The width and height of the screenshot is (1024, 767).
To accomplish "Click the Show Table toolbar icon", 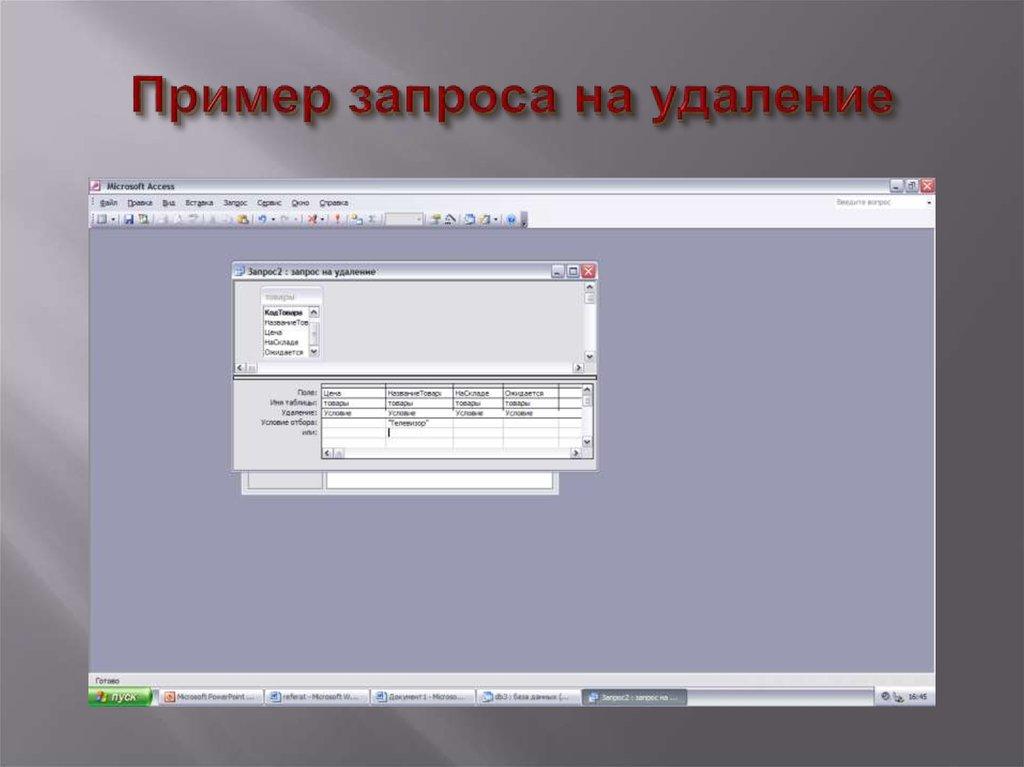I will (x=353, y=217).
